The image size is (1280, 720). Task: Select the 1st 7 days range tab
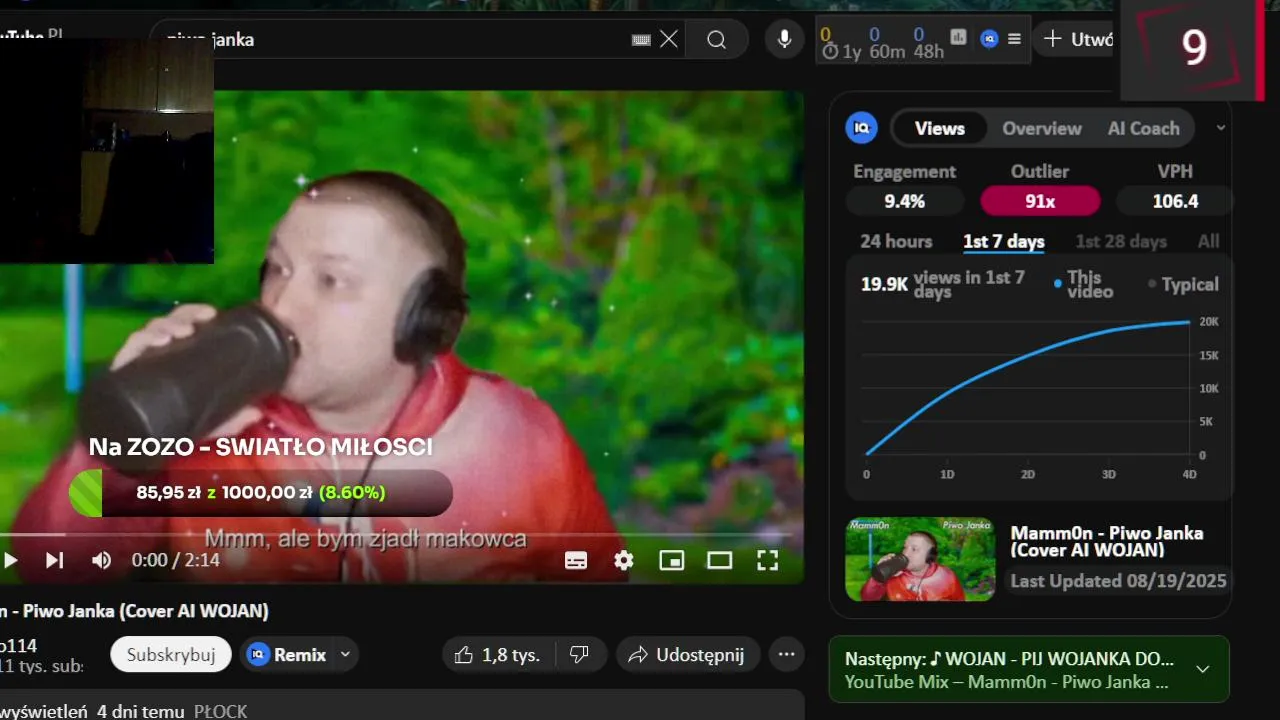[x=1004, y=241]
